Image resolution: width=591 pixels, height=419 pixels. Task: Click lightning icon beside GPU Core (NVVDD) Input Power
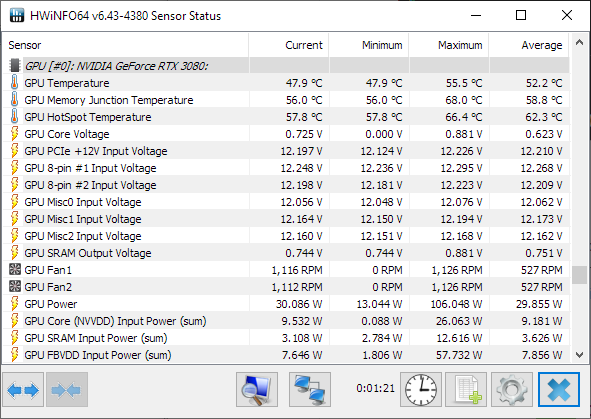[x=14, y=321]
